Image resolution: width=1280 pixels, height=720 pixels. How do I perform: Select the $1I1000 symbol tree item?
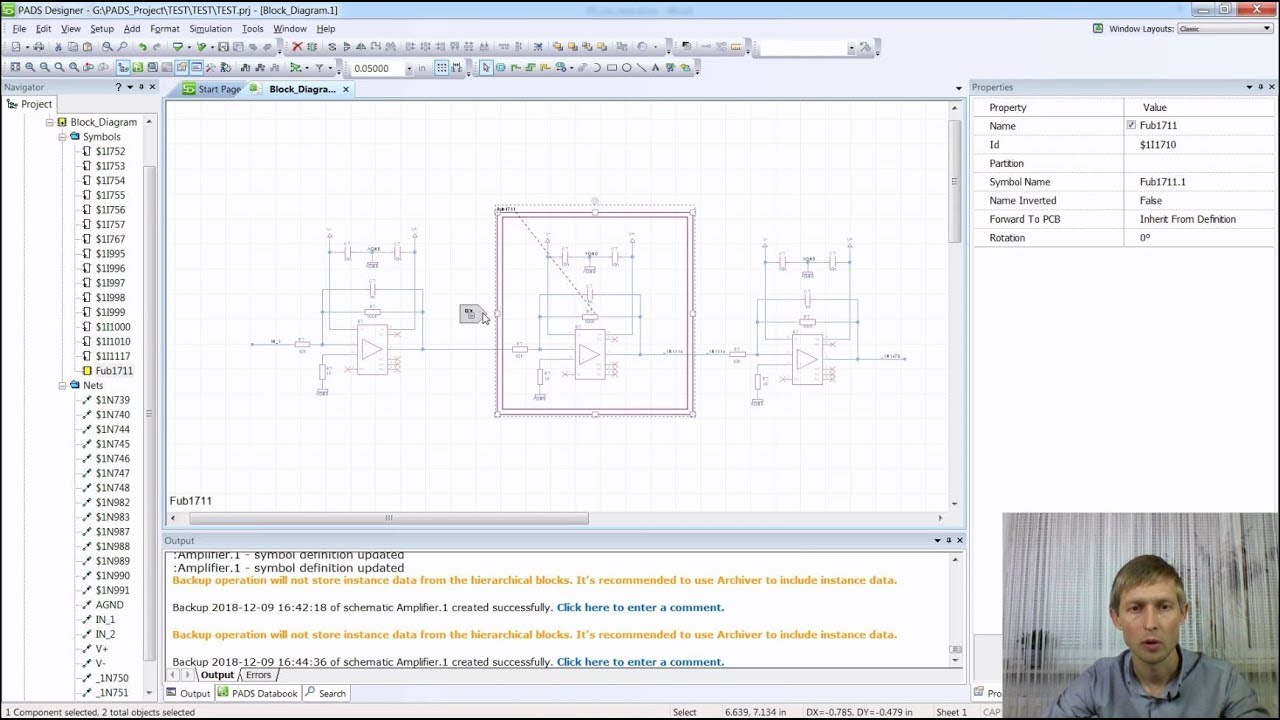click(x=112, y=327)
